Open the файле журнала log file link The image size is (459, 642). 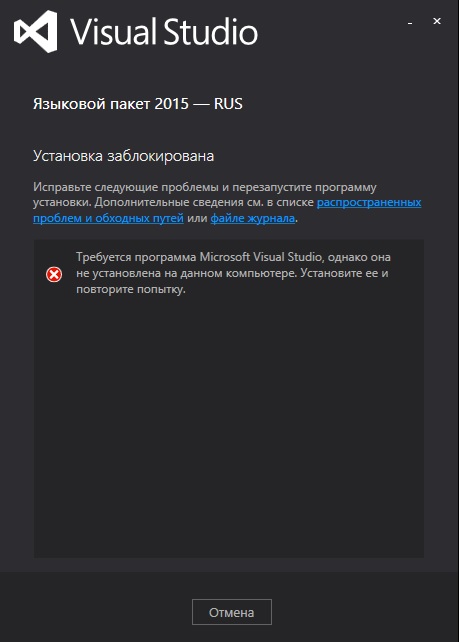pyautogui.click(x=253, y=218)
